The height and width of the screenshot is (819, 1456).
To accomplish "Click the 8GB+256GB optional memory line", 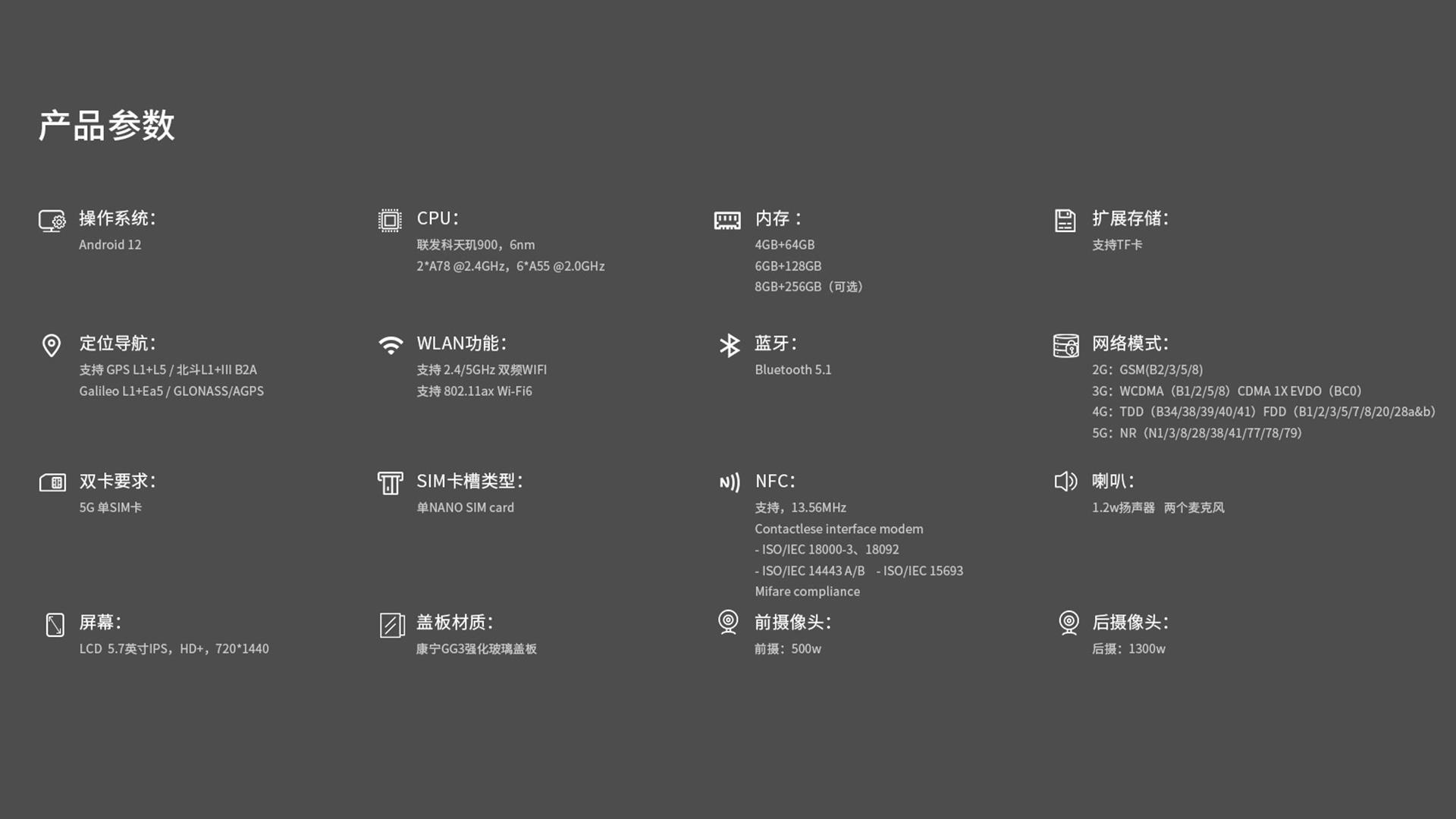I will coord(808,287).
